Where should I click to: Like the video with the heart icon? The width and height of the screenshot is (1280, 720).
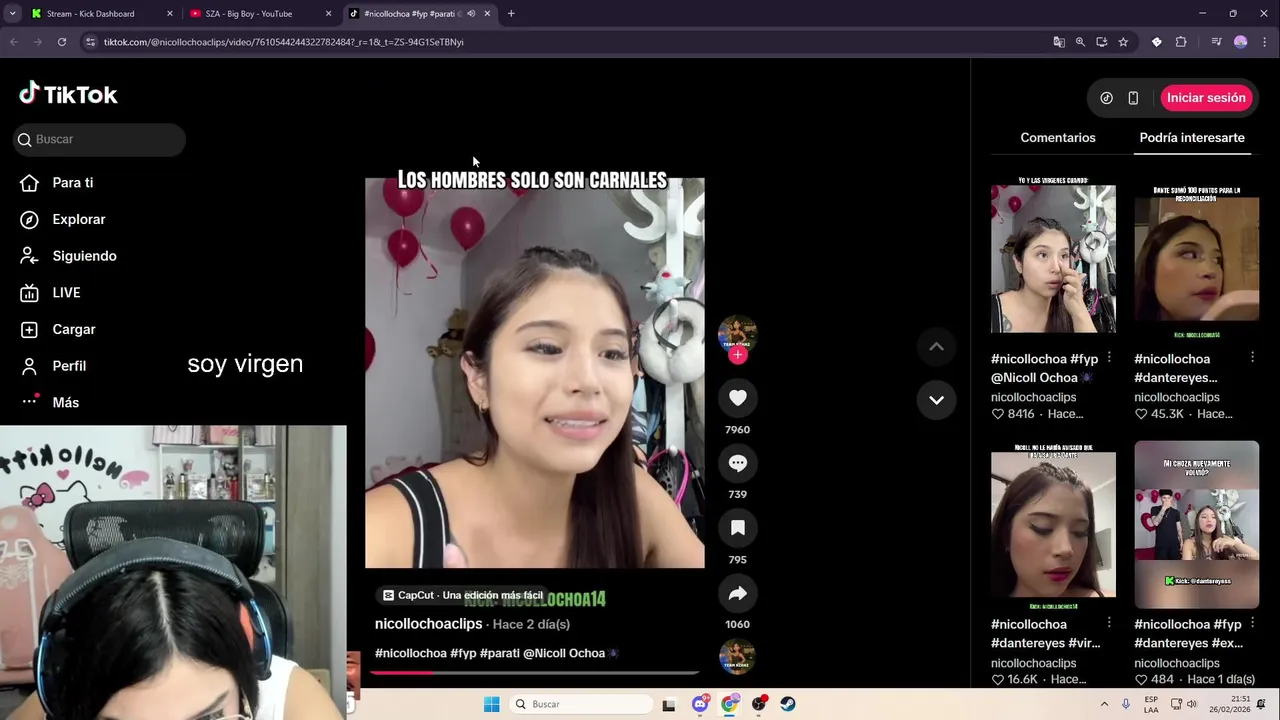coord(738,398)
